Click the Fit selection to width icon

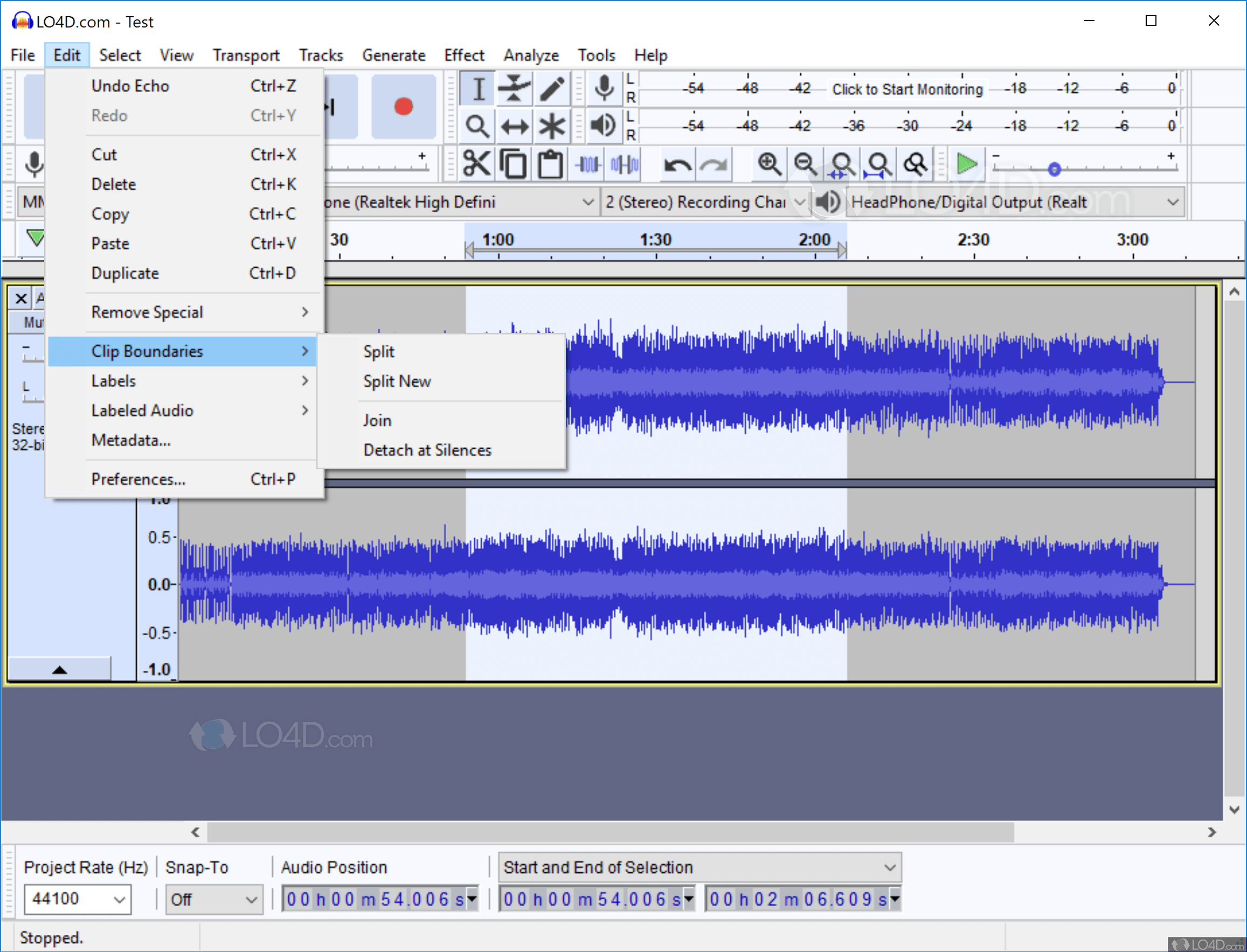click(x=842, y=165)
